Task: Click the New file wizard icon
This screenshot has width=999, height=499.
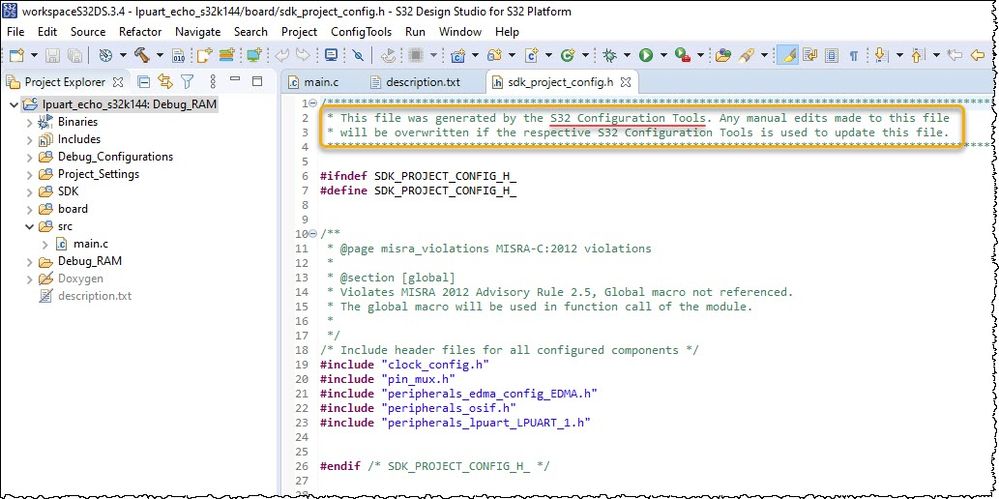Action: (17, 55)
